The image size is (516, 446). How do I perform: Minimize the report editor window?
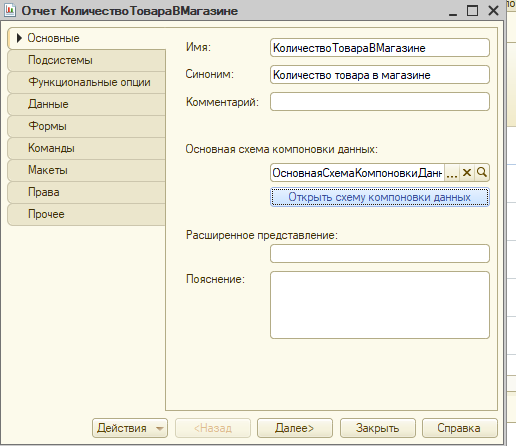pos(453,11)
